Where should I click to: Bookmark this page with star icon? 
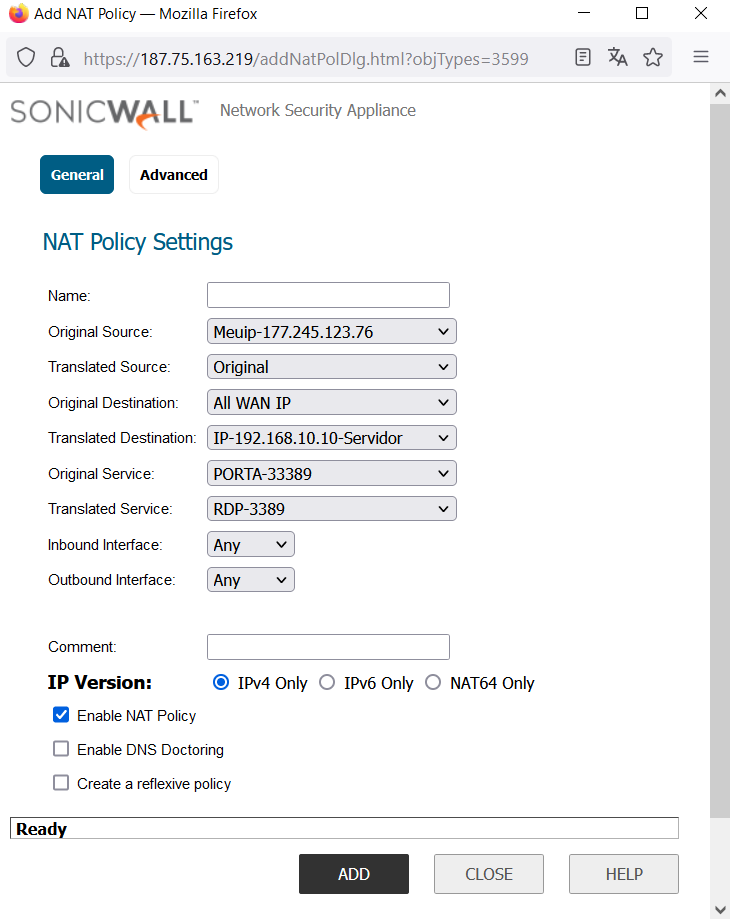click(653, 57)
